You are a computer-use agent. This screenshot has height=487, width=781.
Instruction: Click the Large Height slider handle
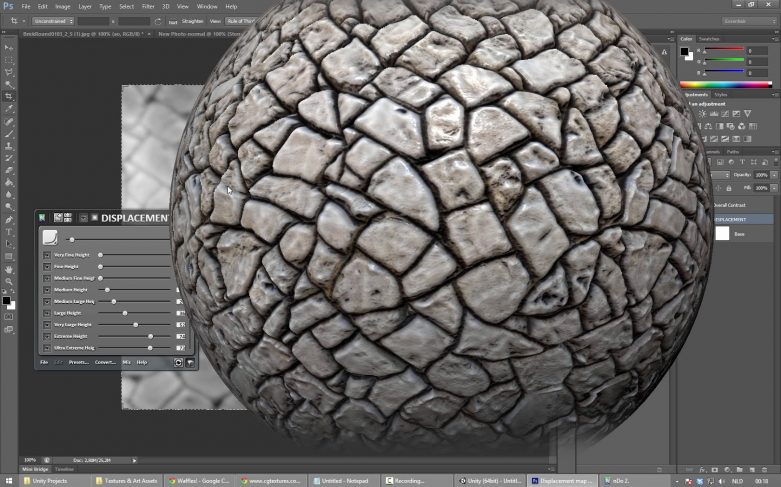[125, 313]
